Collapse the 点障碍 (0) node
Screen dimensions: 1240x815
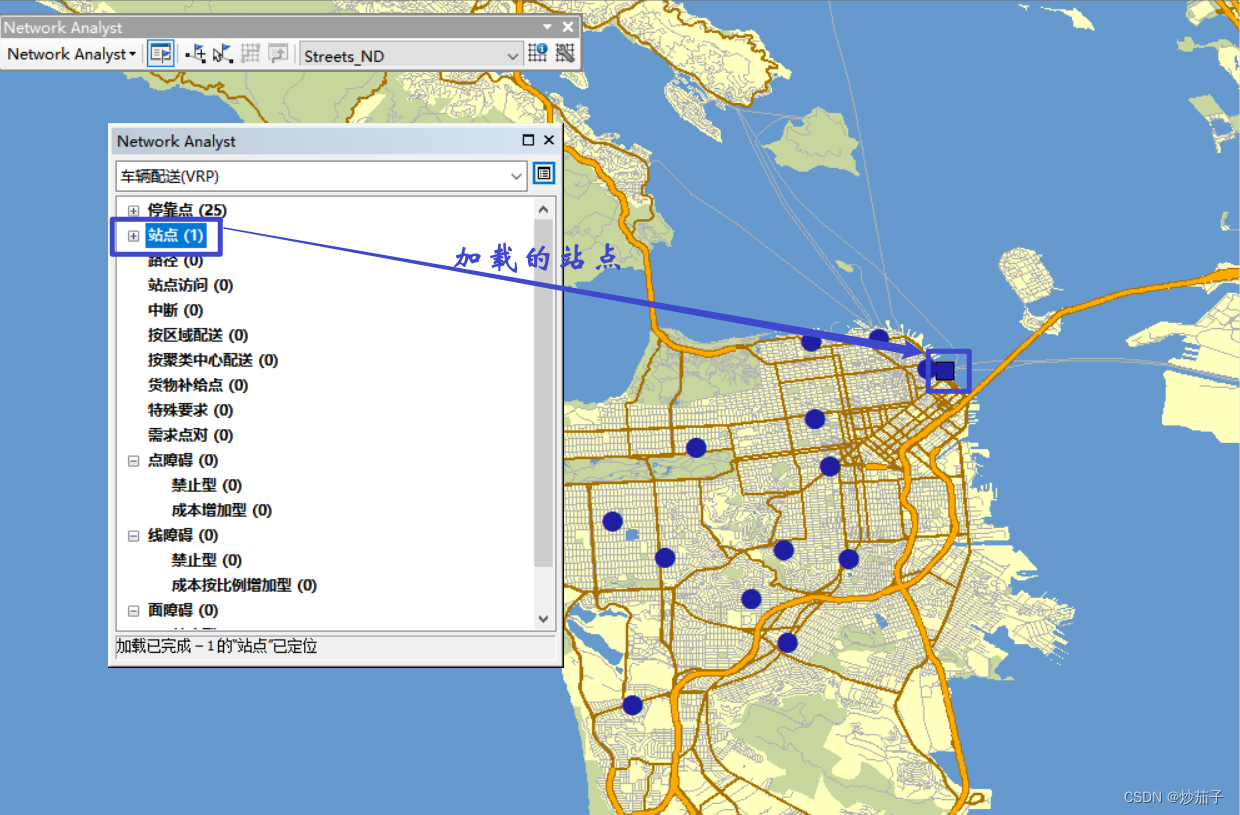click(x=133, y=460)
